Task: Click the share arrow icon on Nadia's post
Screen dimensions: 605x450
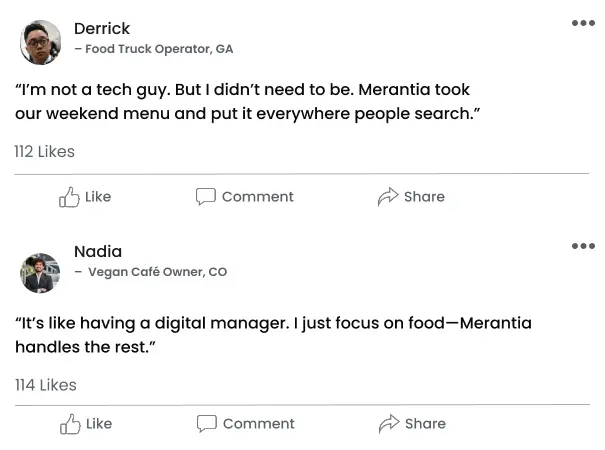Action: tap(389, 424)
